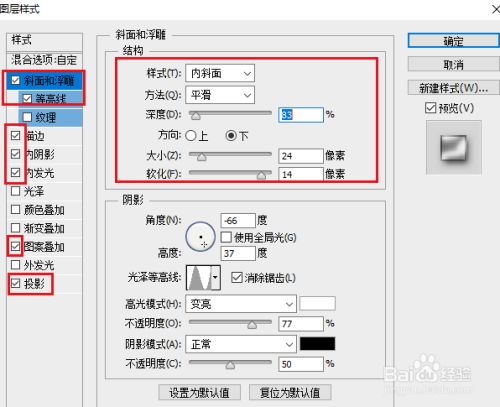Open the black shadow color swatch
Image resolution: width=500 pixels, height=407 pixels.
(317, 344)
